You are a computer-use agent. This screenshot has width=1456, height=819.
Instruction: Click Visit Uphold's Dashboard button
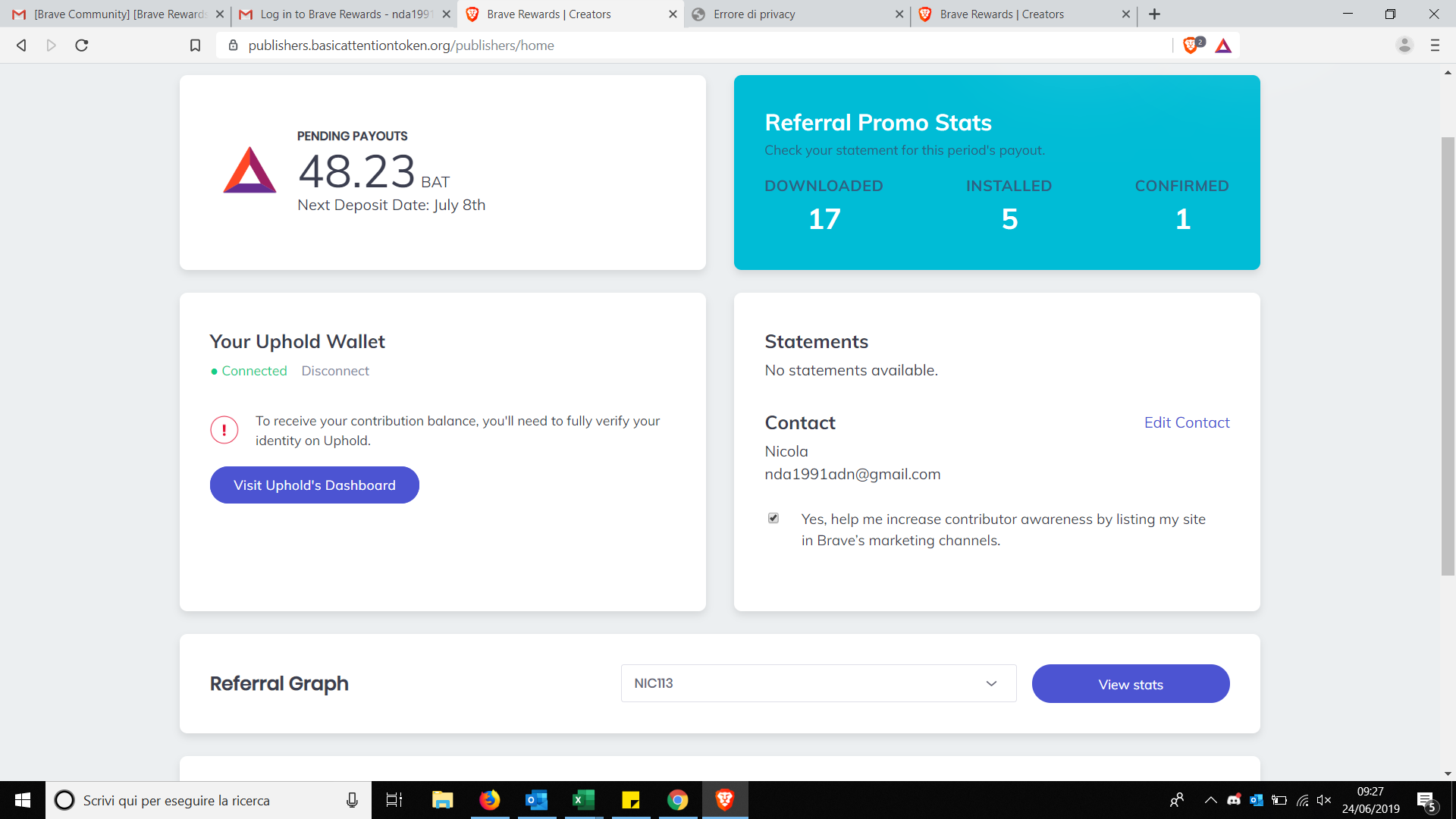pos(314,485)
